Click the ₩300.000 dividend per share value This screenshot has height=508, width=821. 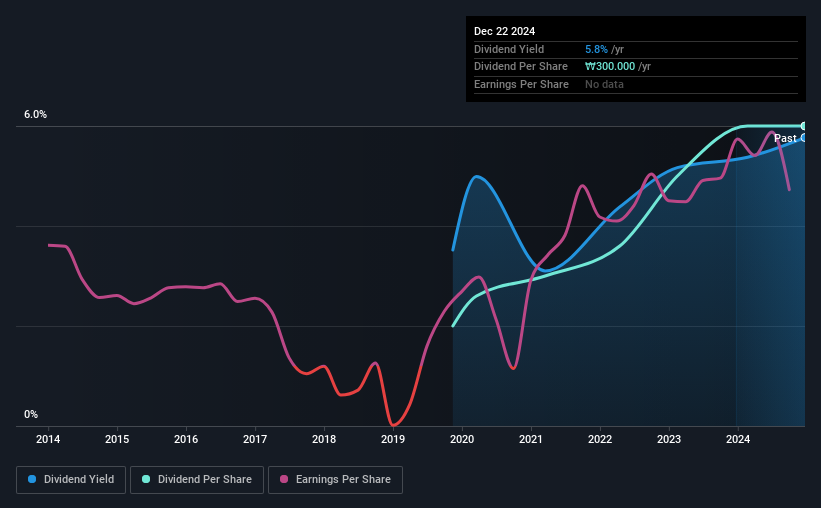coord(610,67)
